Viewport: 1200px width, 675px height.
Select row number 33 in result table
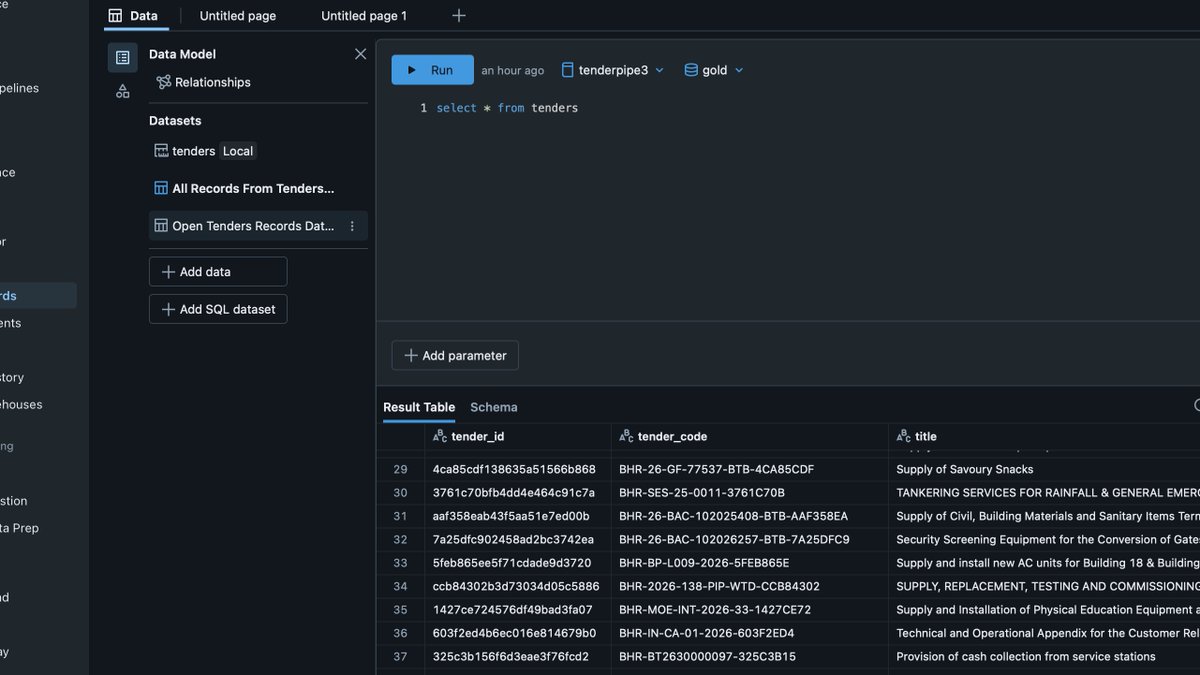[x=401, y=563]
